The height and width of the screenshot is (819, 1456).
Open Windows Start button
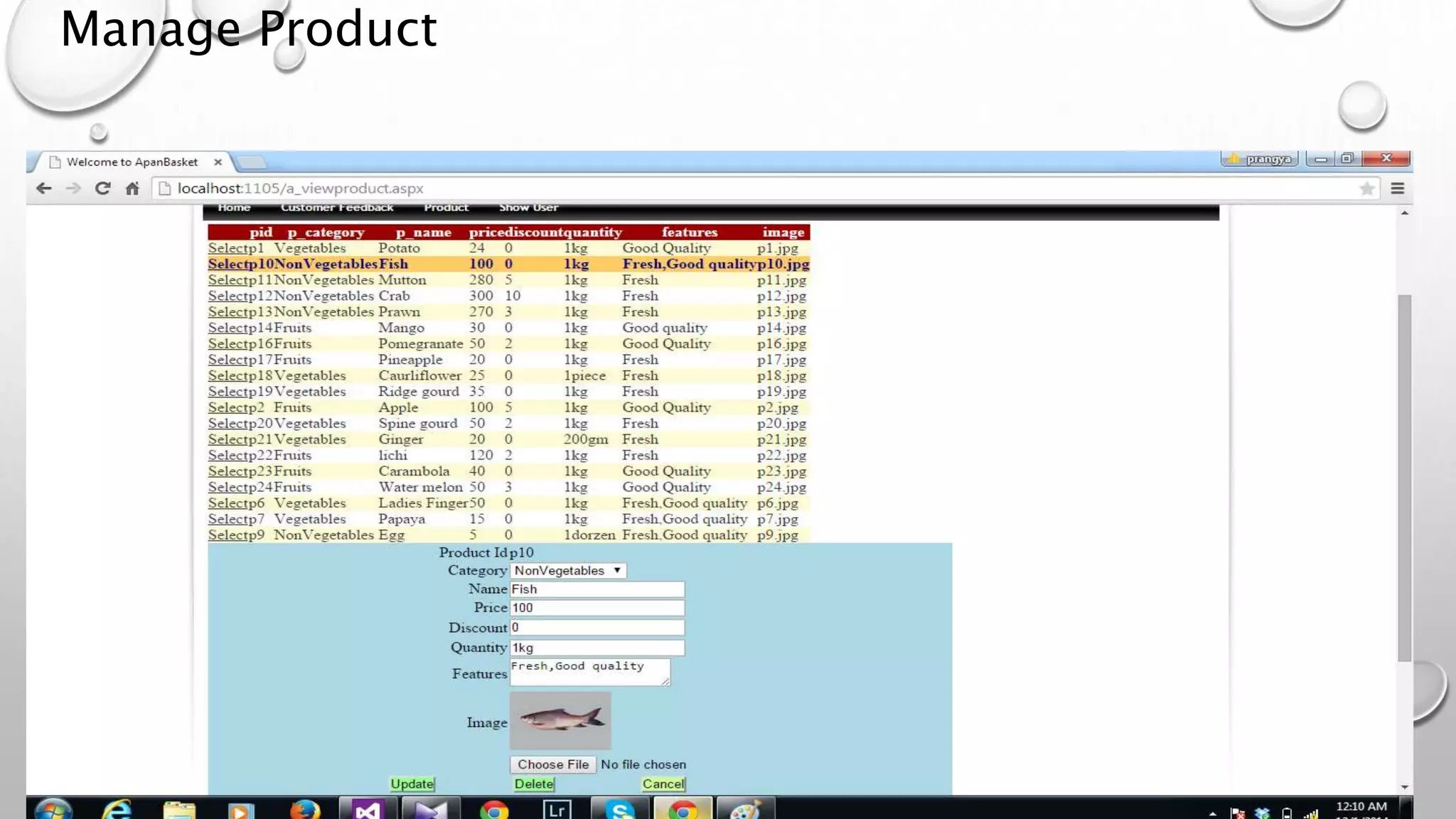(x=53, y=809)
